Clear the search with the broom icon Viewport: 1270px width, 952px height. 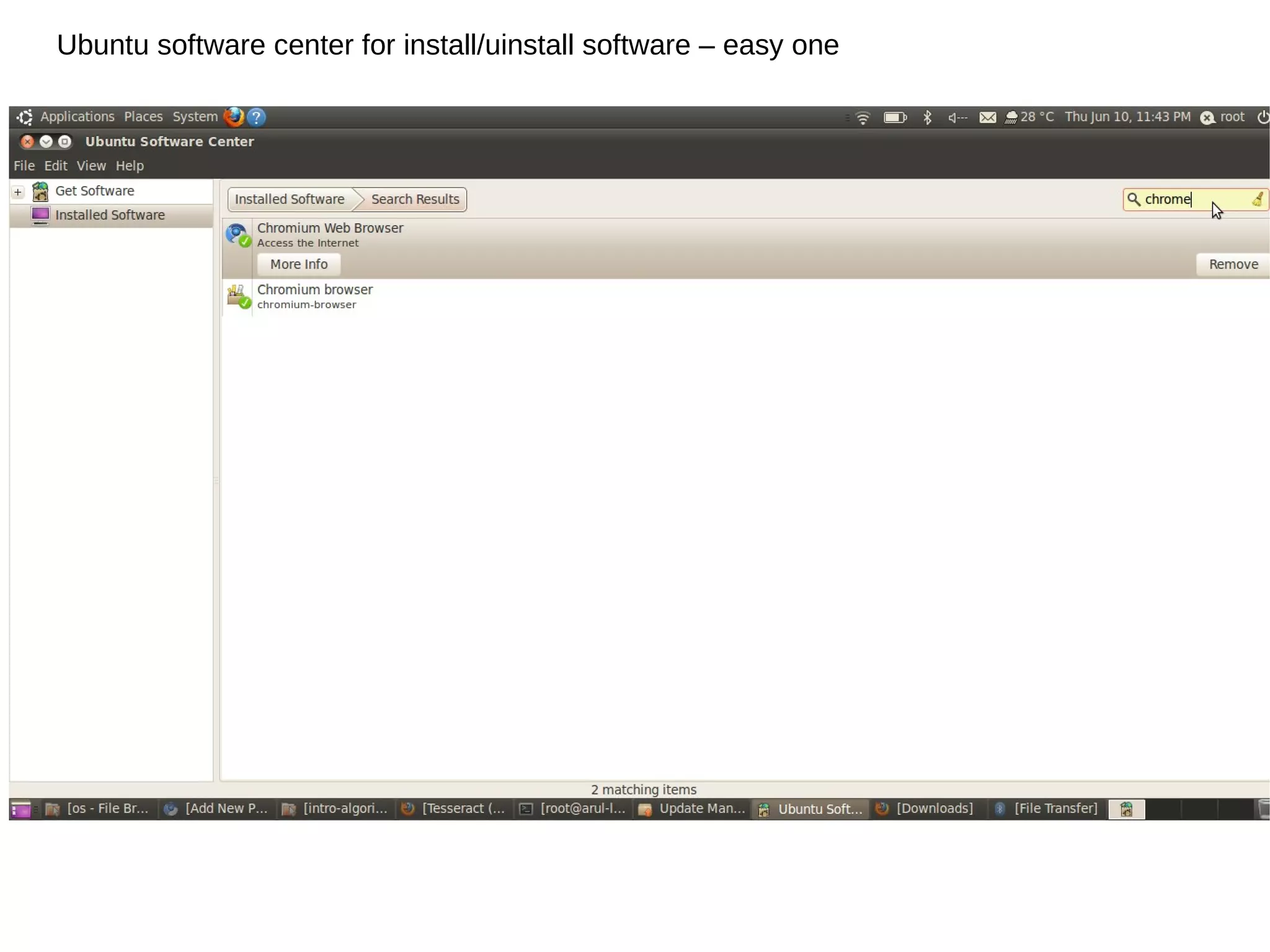1258,199
